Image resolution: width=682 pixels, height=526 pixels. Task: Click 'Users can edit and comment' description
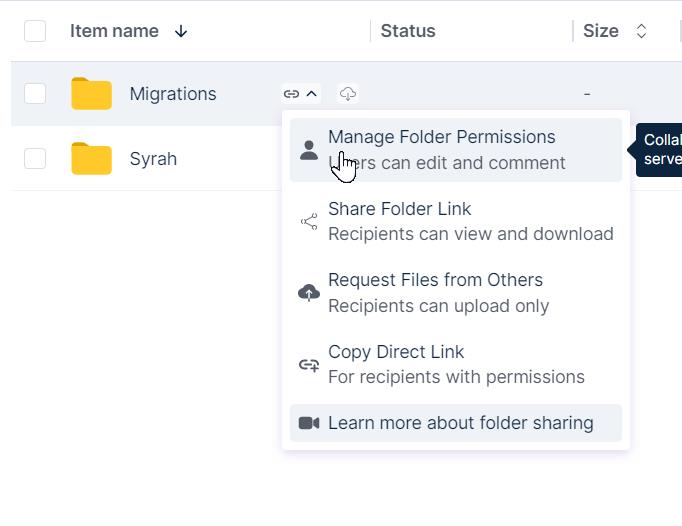447,163
